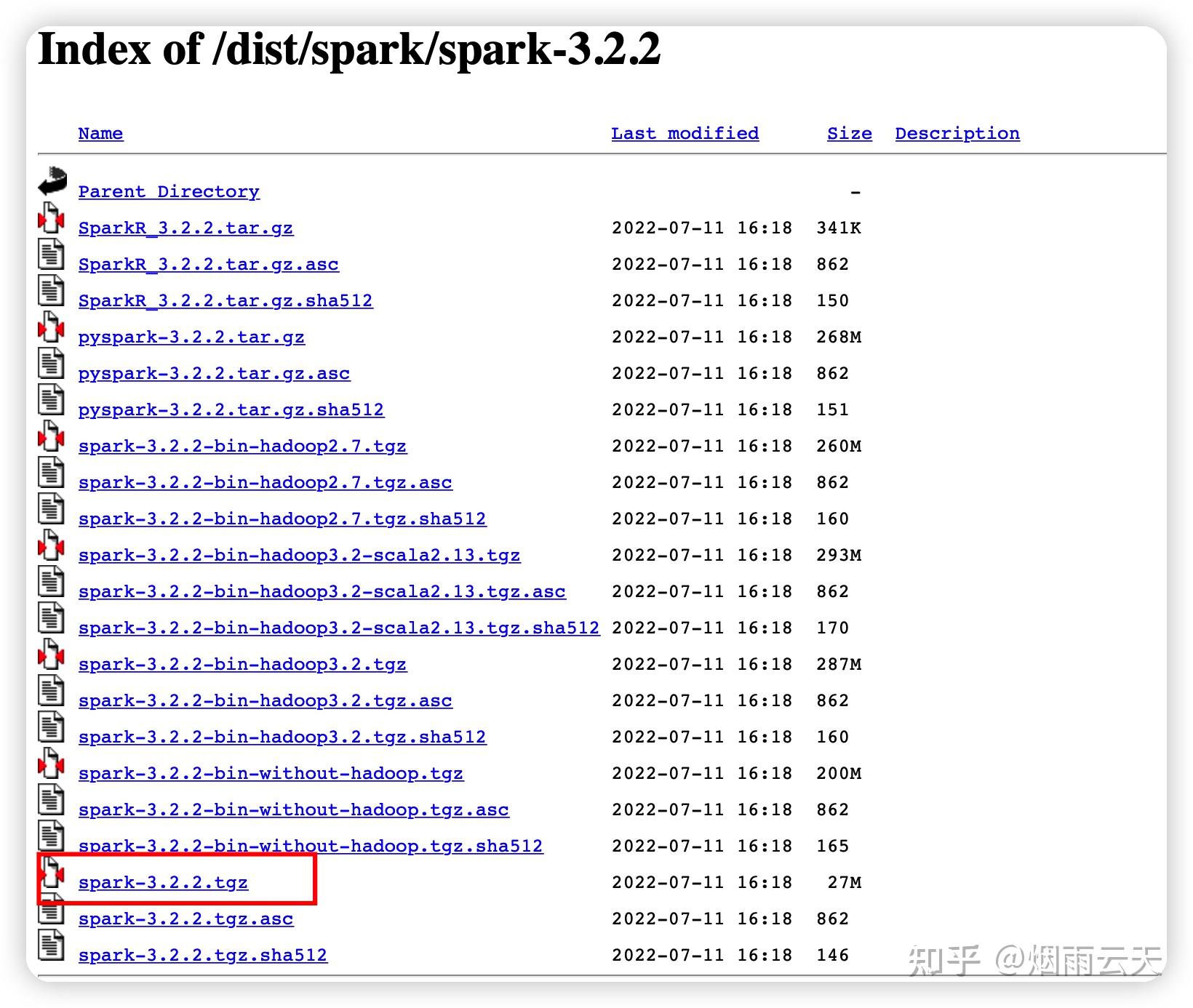Viewport: 1193px width, 1008px height.
Task: Open the spark-3.2.2.tgz.asc link
Action: 185,919
